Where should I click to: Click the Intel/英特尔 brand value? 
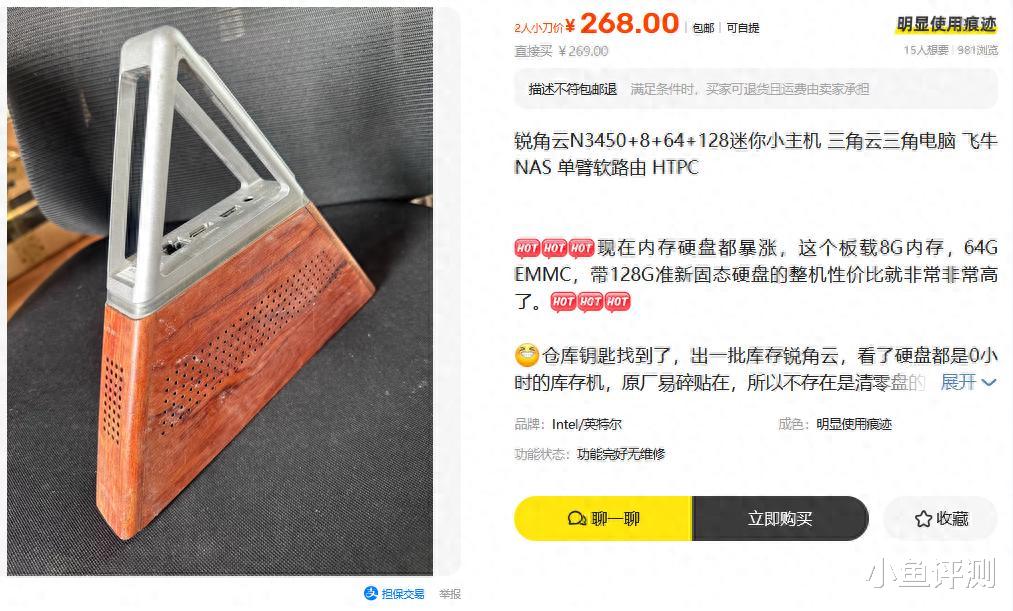click(x=587, y=424)
